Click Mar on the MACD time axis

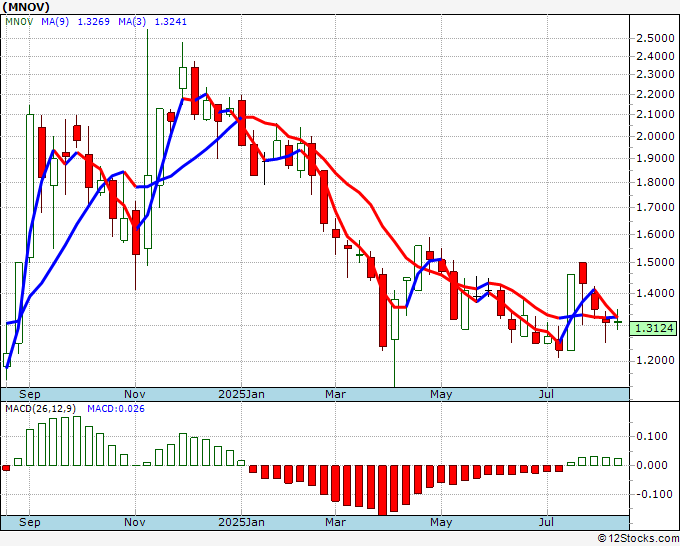[336, 522]
